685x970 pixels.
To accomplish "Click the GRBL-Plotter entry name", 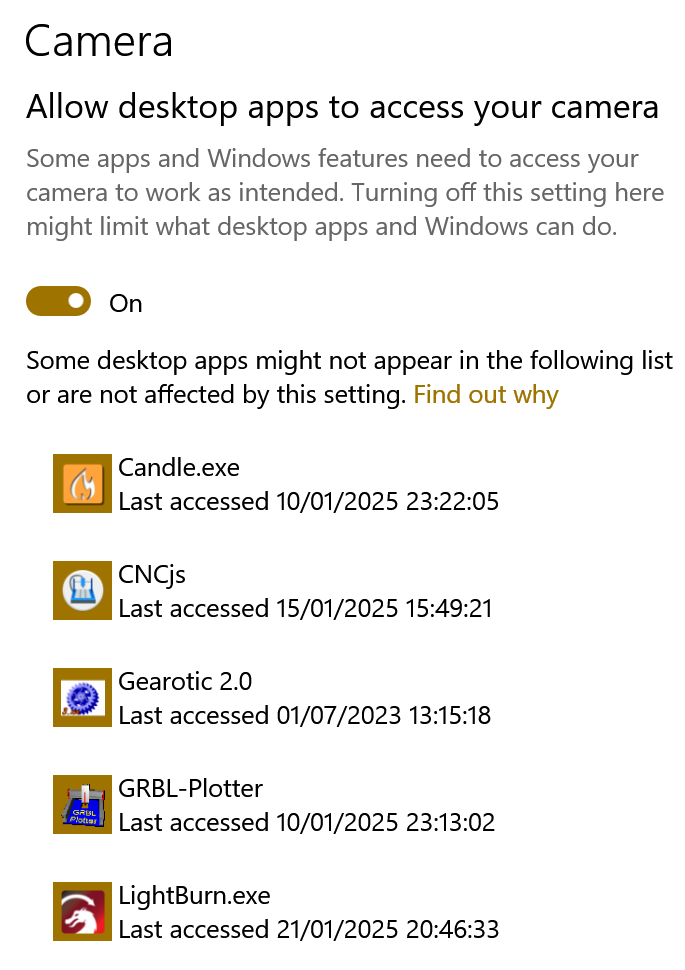I will coord(191,789).
